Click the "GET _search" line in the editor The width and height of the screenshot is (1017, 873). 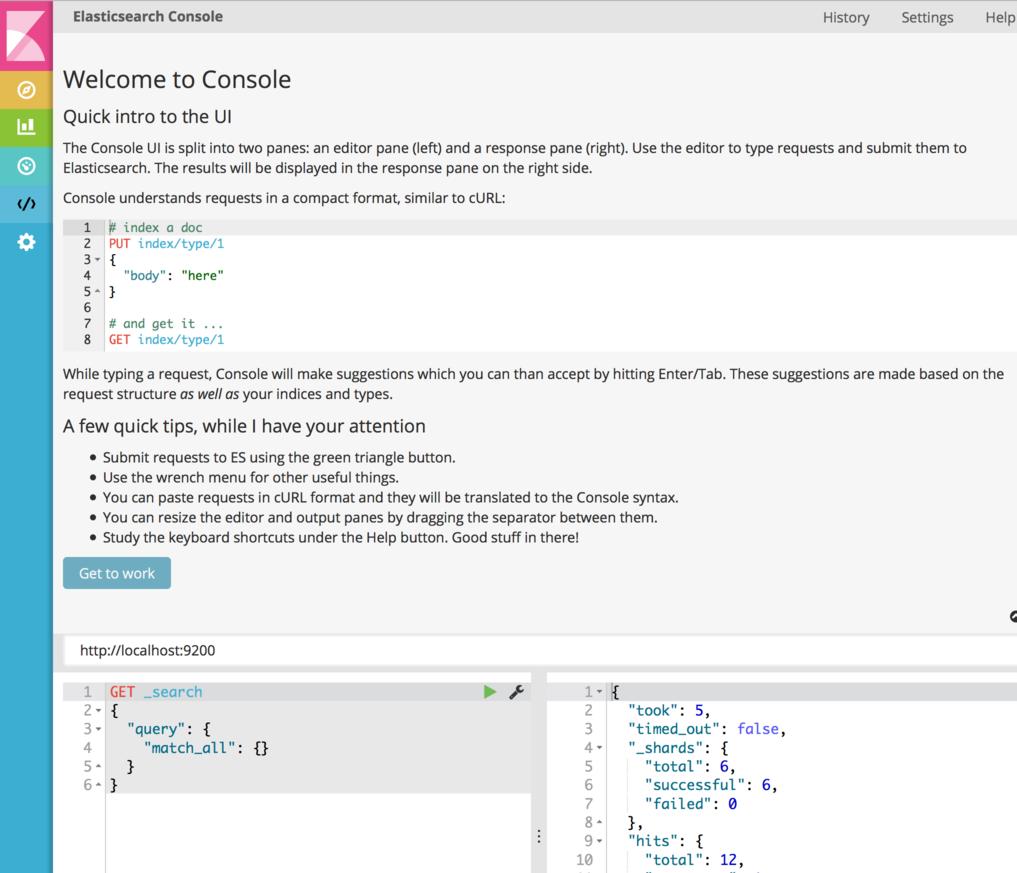(x=156, y=692)
